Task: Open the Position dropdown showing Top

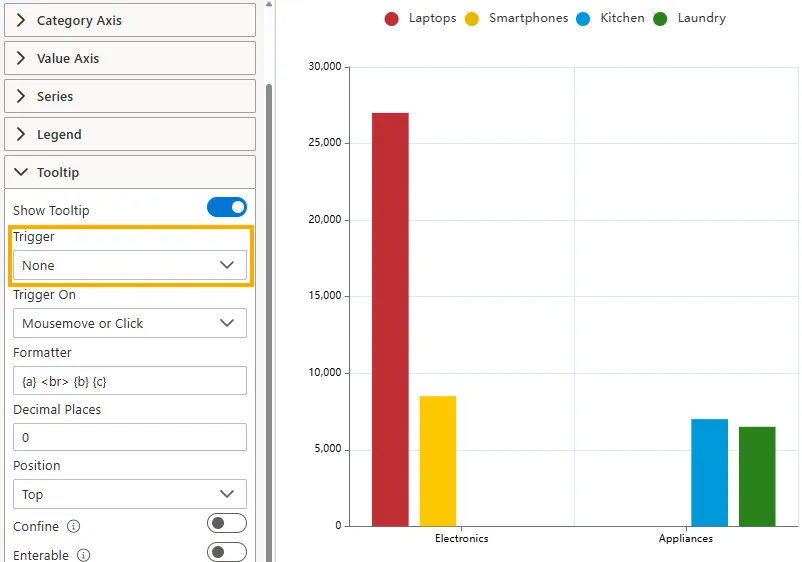Action: (x=129, y=494)
